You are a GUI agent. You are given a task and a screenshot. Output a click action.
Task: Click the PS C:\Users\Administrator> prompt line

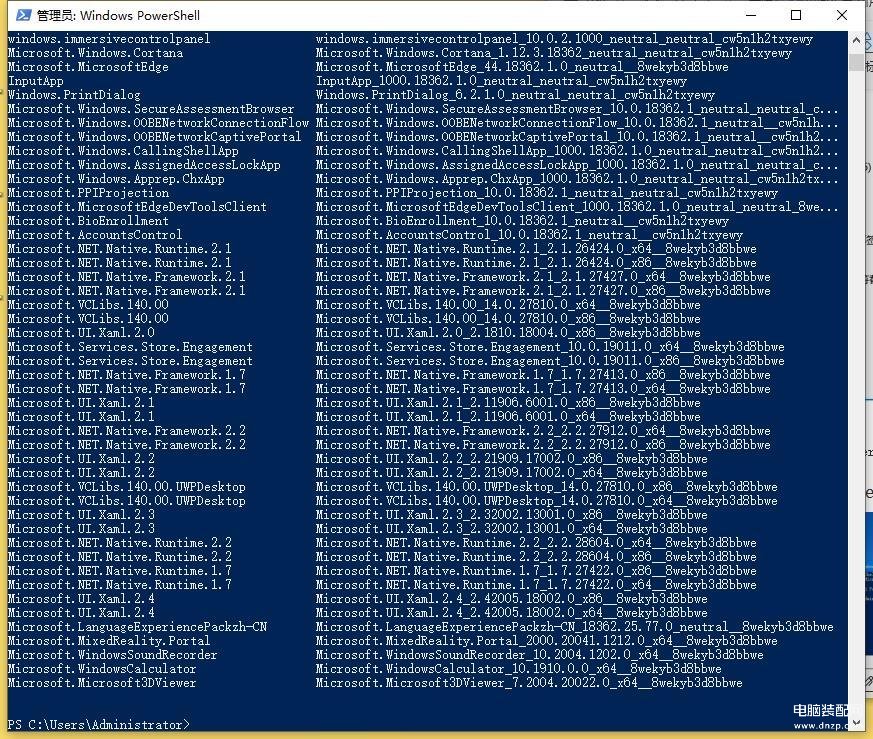click(99, 725)
